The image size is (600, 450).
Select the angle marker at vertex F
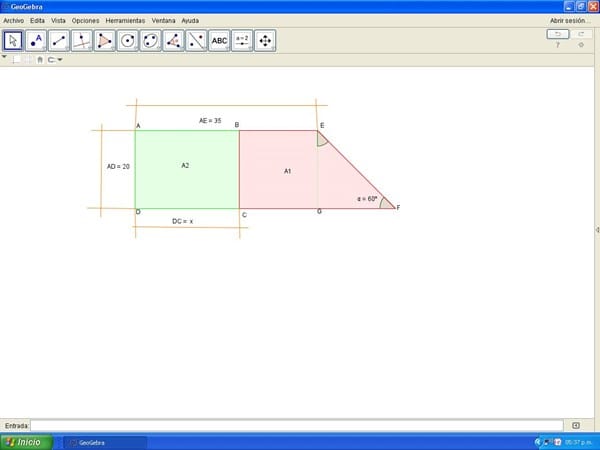[386, 204]
